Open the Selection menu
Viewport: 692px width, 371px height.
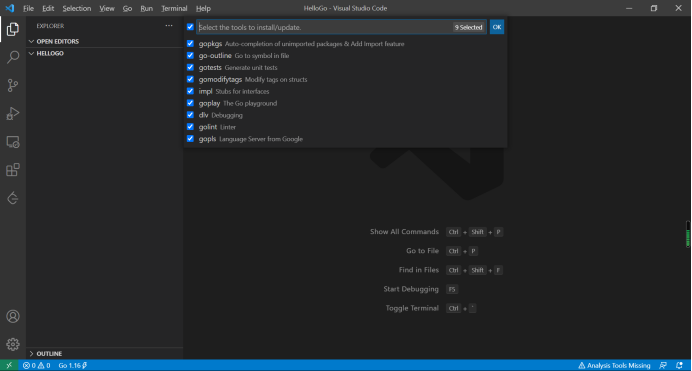pos(76,8)
